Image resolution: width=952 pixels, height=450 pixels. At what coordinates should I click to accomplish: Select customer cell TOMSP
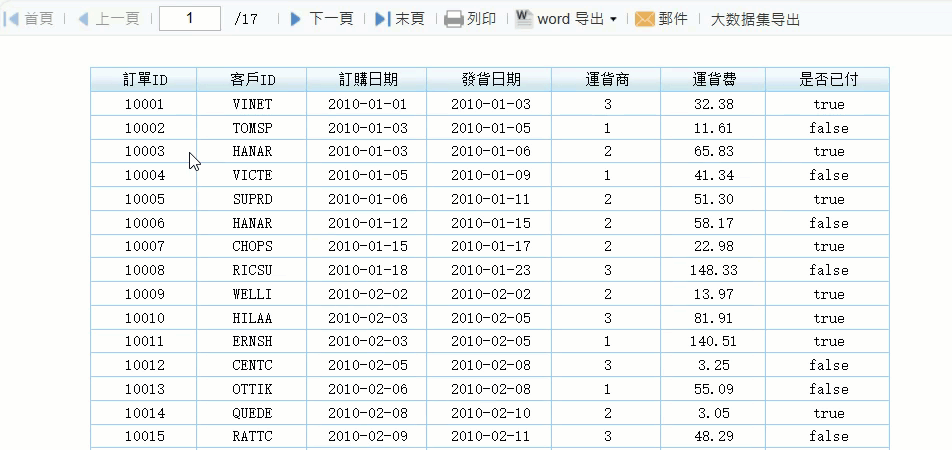(252, 128)
